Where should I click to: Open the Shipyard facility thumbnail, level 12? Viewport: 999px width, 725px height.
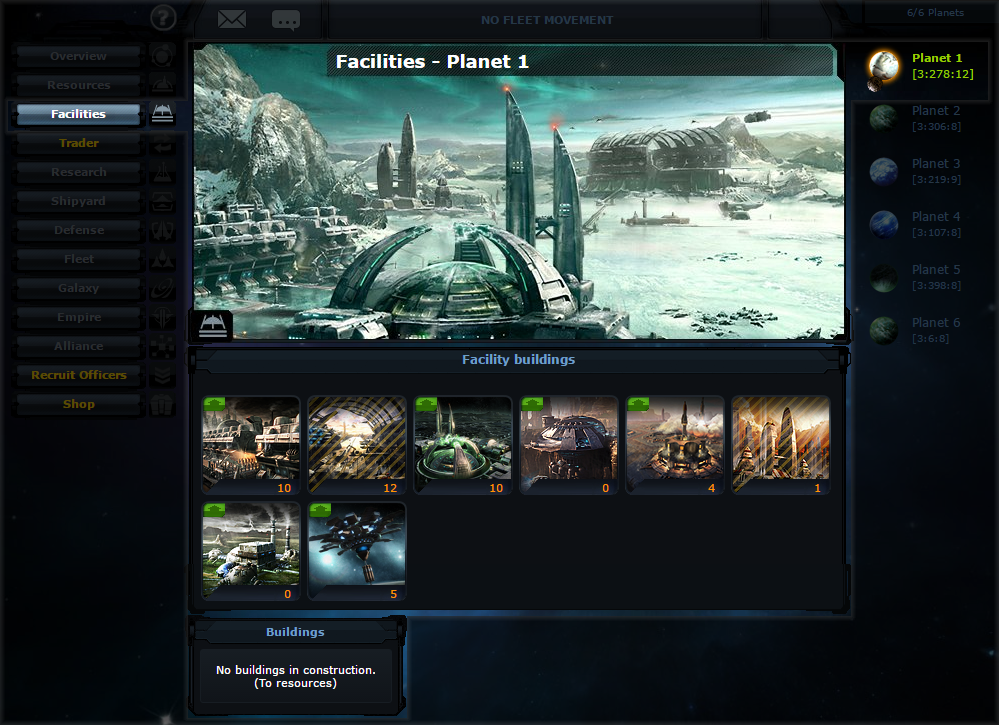[357, 445]
